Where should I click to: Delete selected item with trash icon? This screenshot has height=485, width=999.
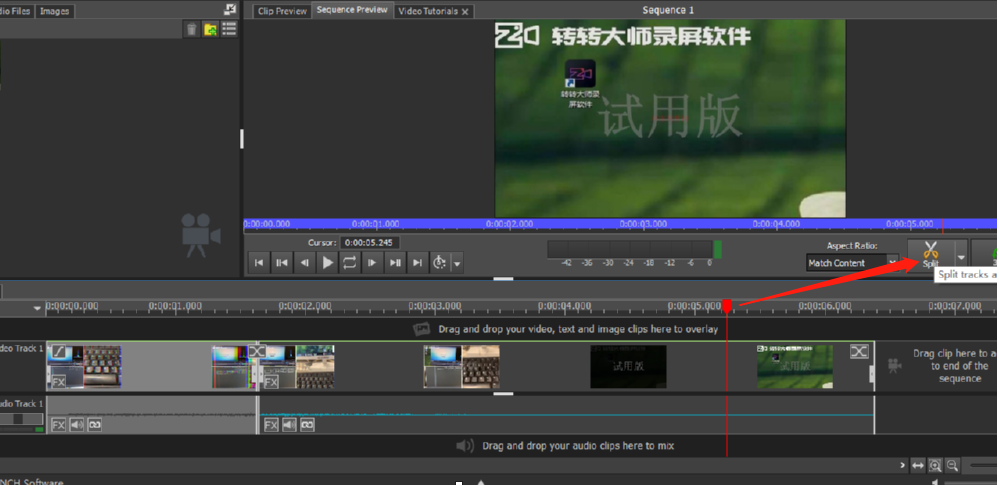point(192,29)
